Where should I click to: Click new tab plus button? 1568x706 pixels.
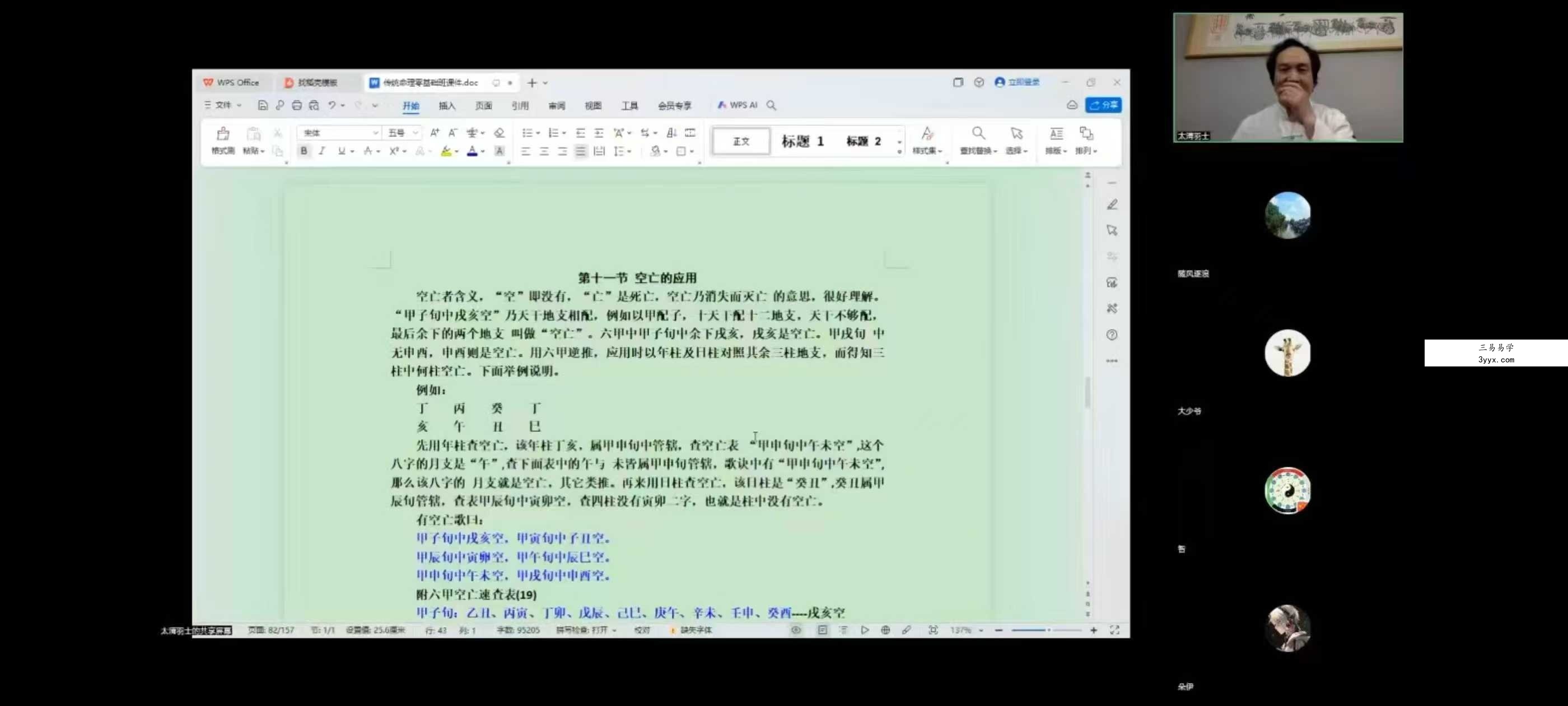[531, 83]
